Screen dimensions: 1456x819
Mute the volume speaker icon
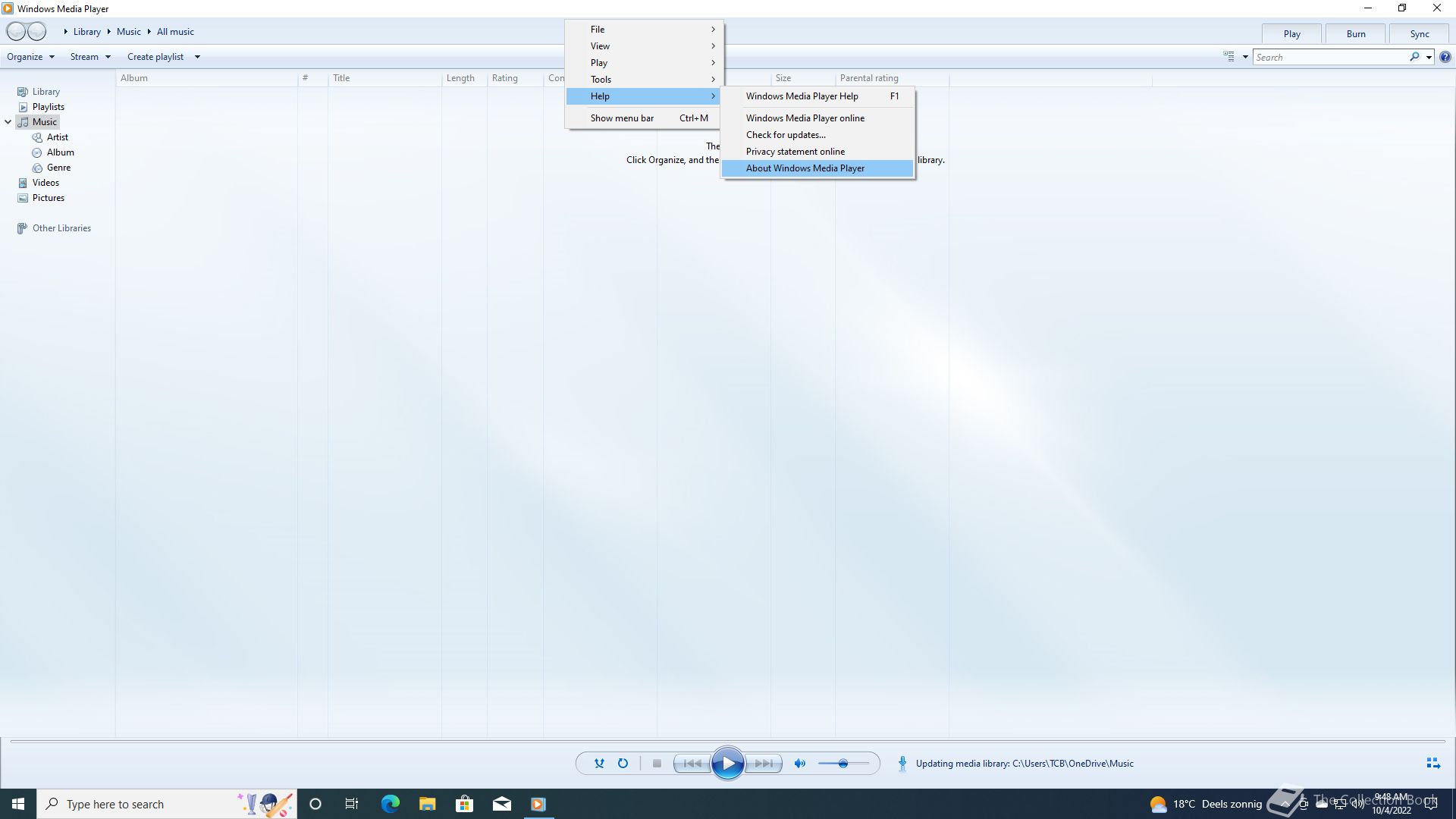tap(799, 764)
